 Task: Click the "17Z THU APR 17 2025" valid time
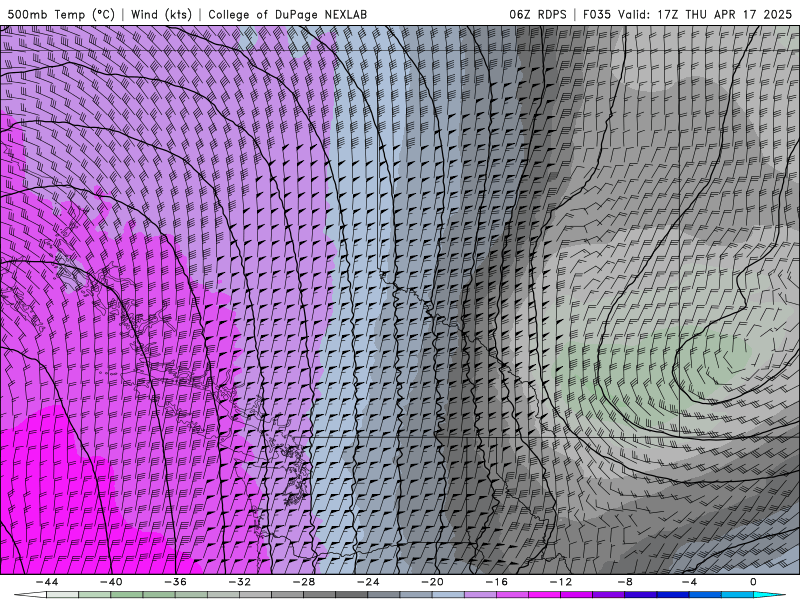coord(724,15)
